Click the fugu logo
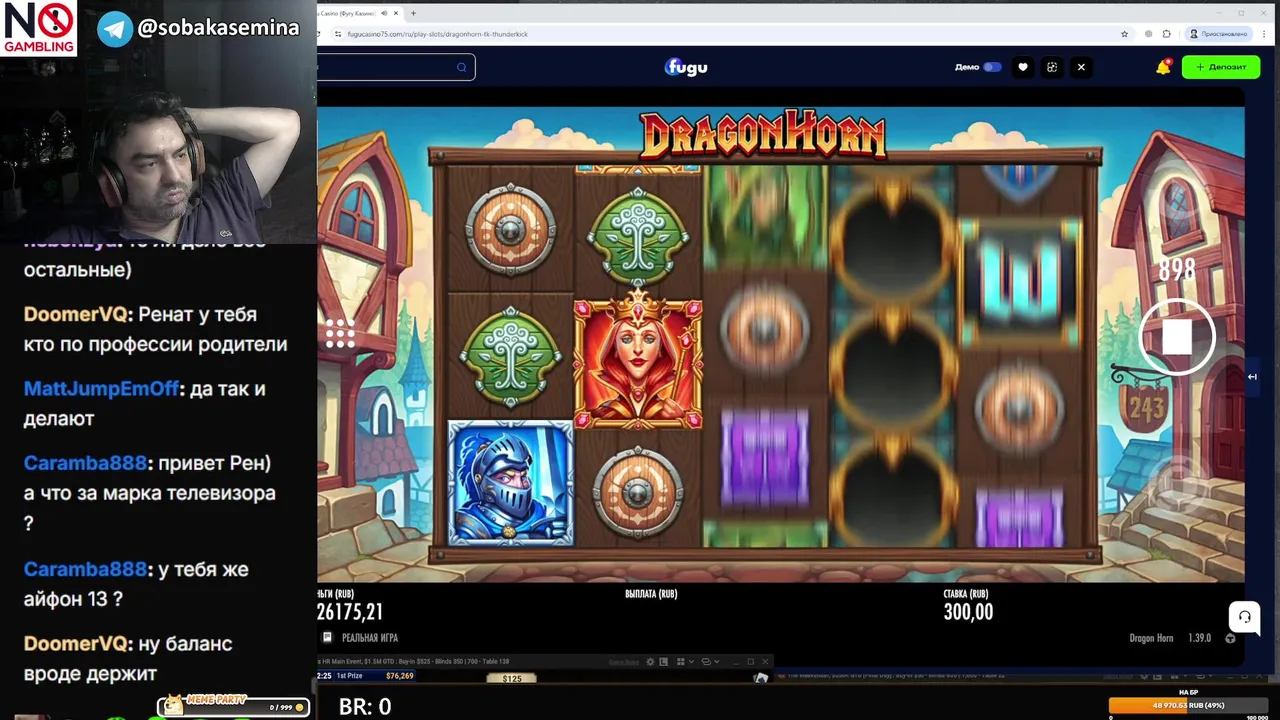1280x720 pixels. point(686,67)
